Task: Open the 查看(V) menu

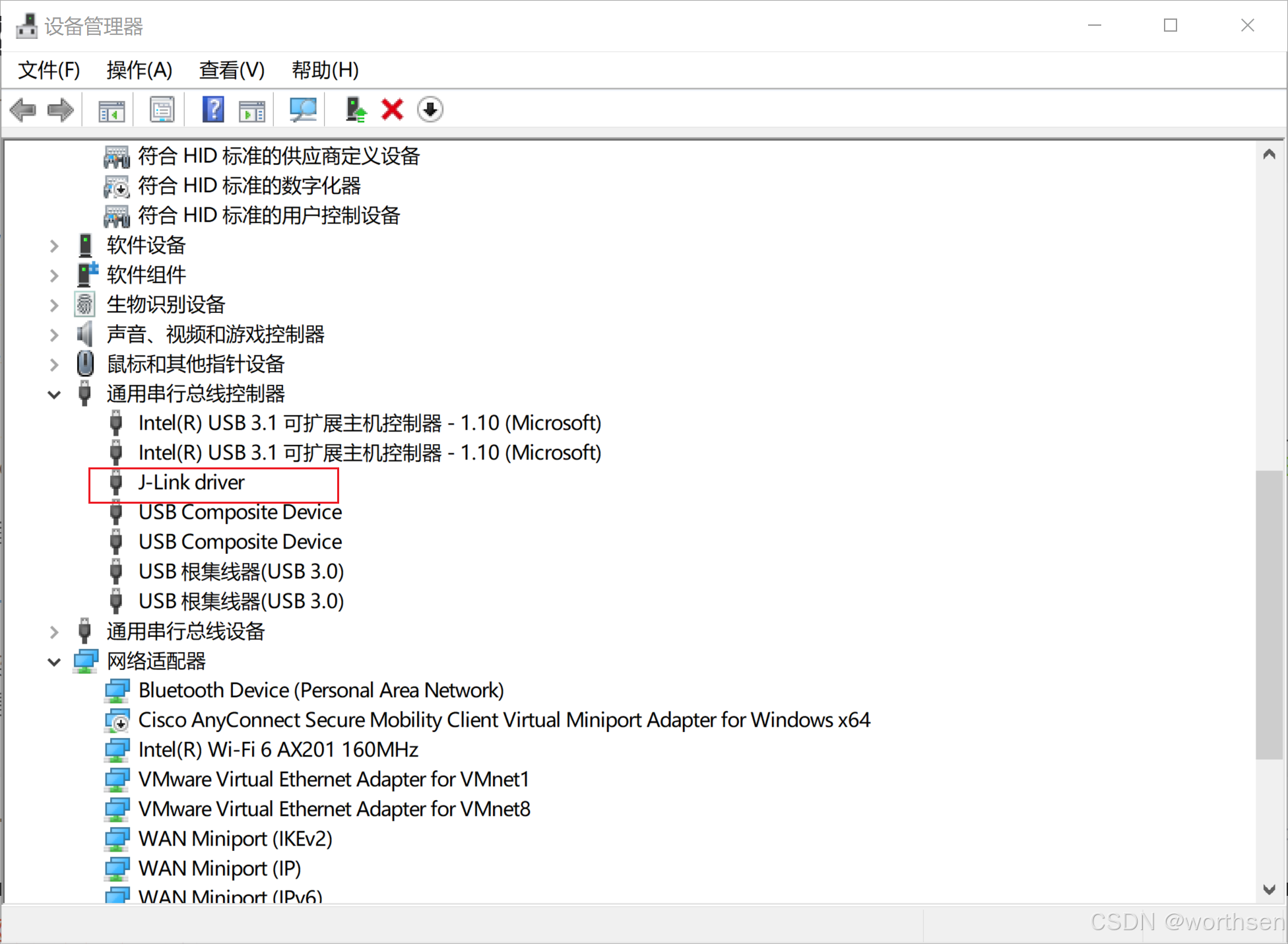Action: (x=232, y=70)
